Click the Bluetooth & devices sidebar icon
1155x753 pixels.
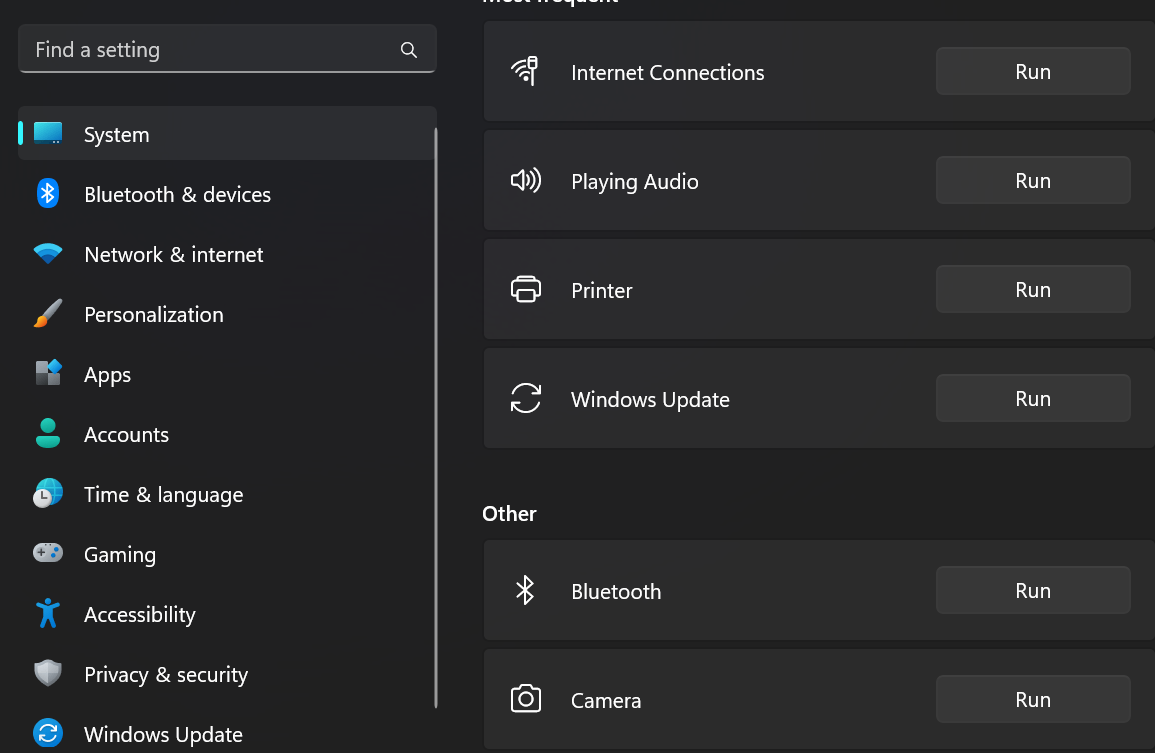[48, 194]
